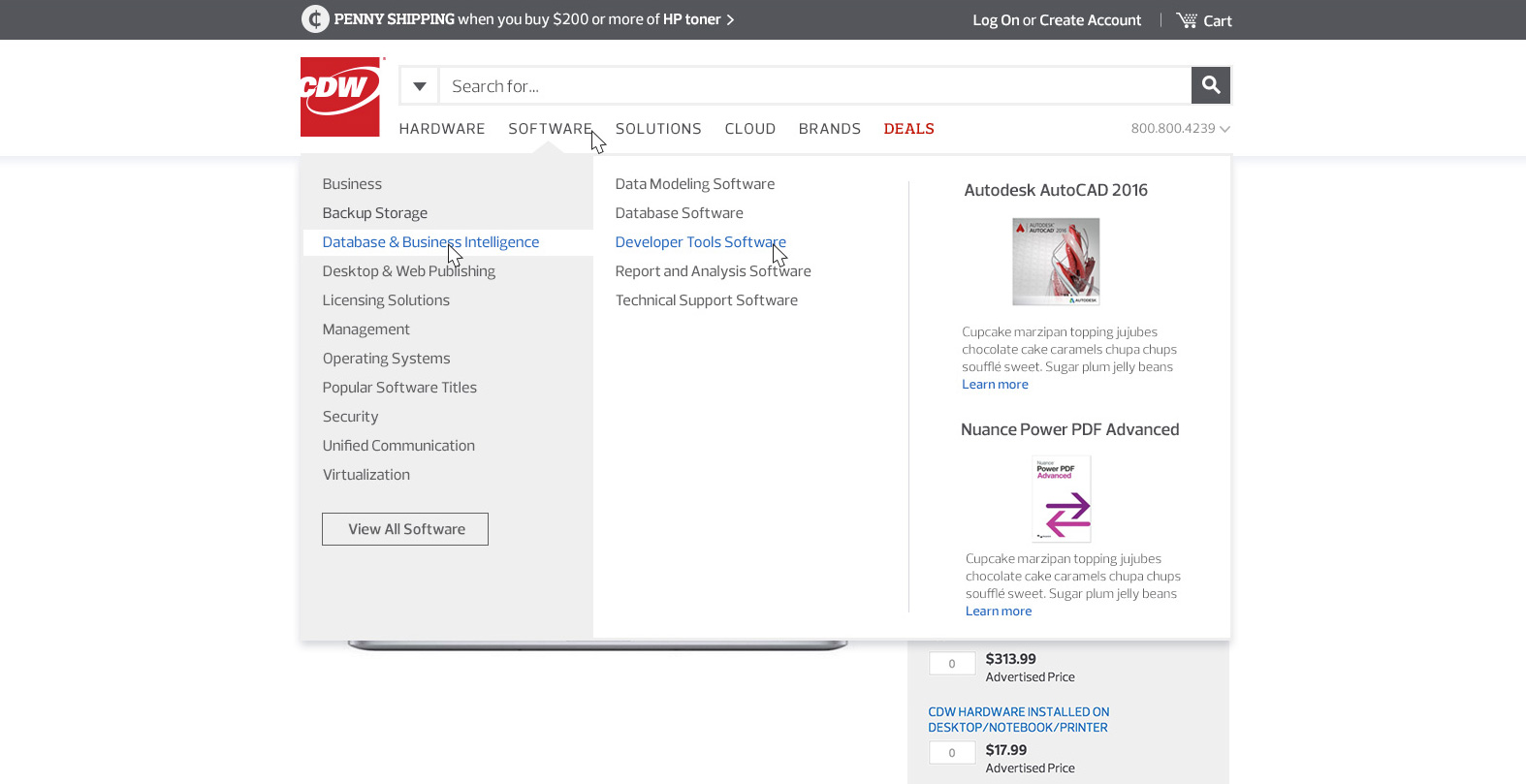This screenshot has width=1526, height=784.
Task: Click the magnifying glass search button
Action: tap(1210, 85)
